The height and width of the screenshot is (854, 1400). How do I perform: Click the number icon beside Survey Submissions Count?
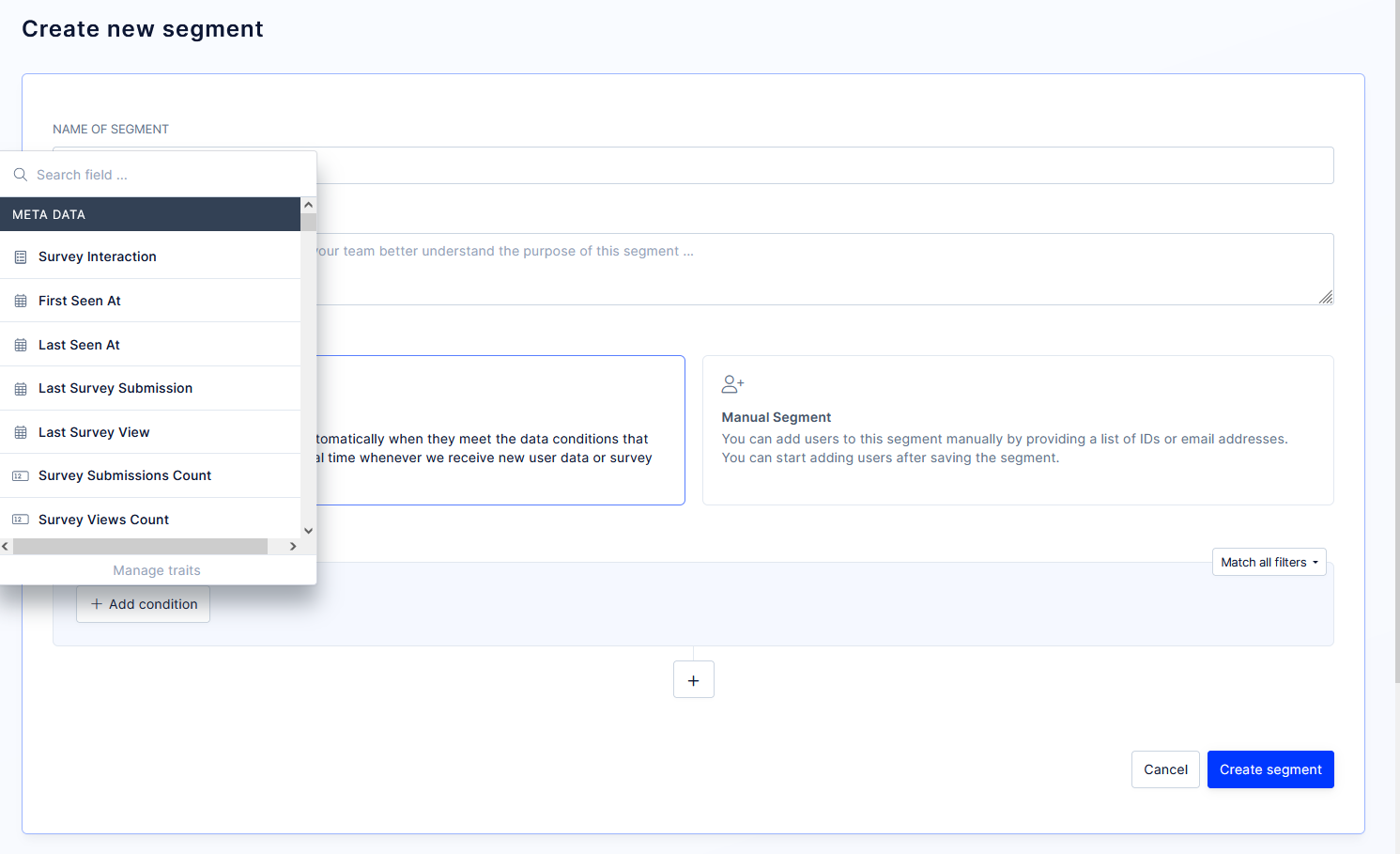click(20, 475)
